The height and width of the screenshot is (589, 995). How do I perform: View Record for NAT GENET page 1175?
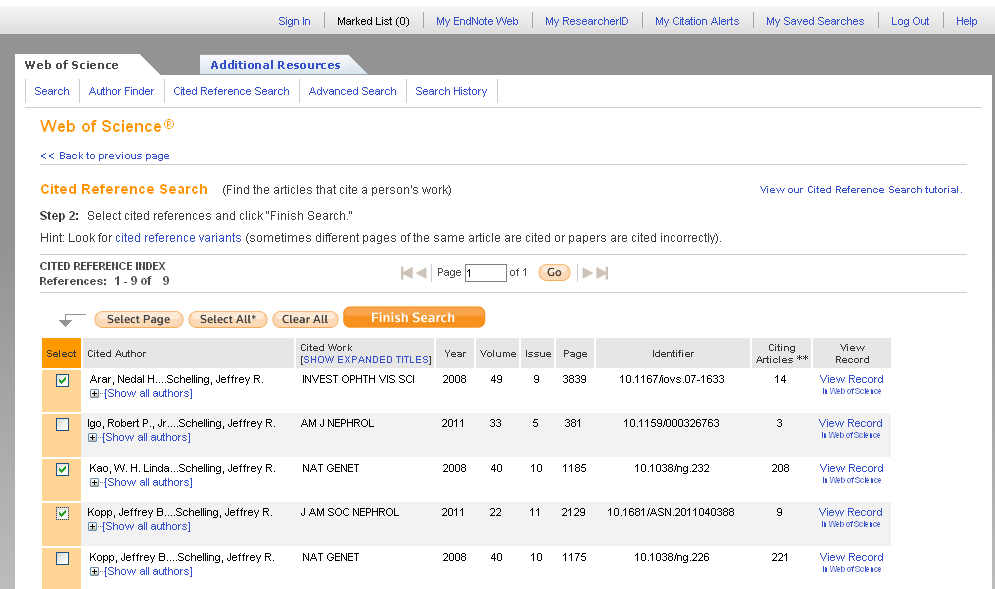[852, 557]
